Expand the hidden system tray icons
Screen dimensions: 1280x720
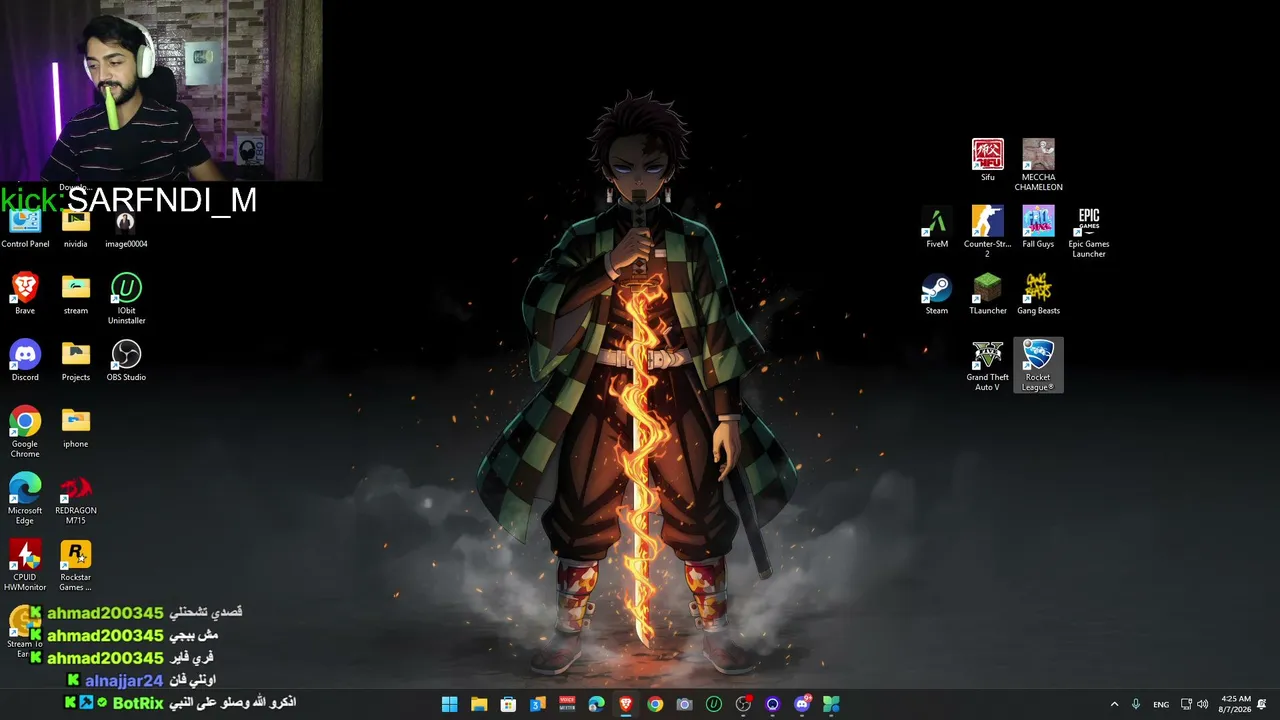pyautogui.click(x=1114, y=705)
